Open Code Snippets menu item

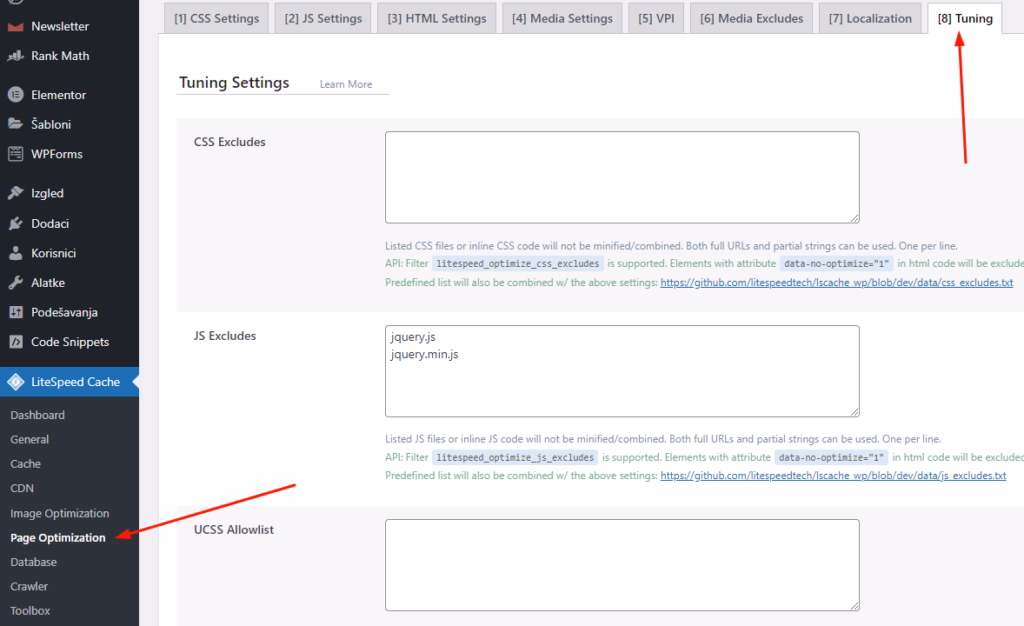[x=69, y=342]
